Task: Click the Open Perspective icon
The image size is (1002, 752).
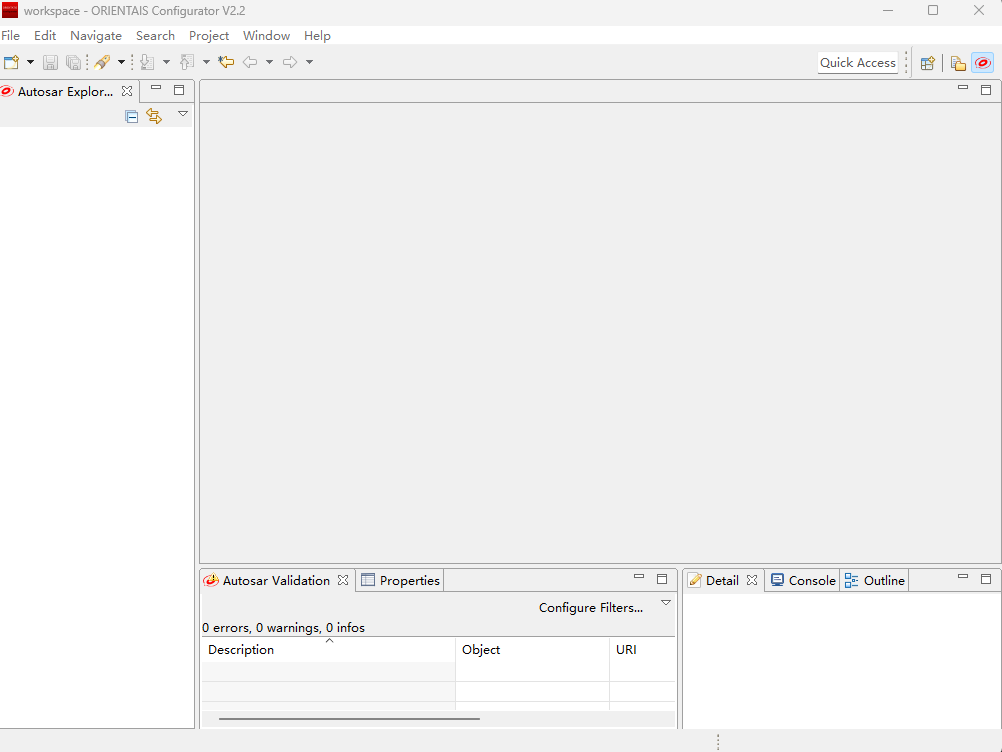Action: tap(927, 63)
